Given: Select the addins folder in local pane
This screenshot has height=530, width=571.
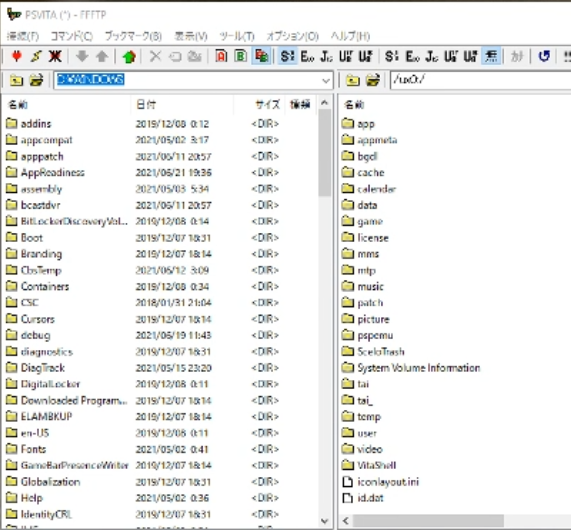Looking at the screenshot, I should point(29,124).
